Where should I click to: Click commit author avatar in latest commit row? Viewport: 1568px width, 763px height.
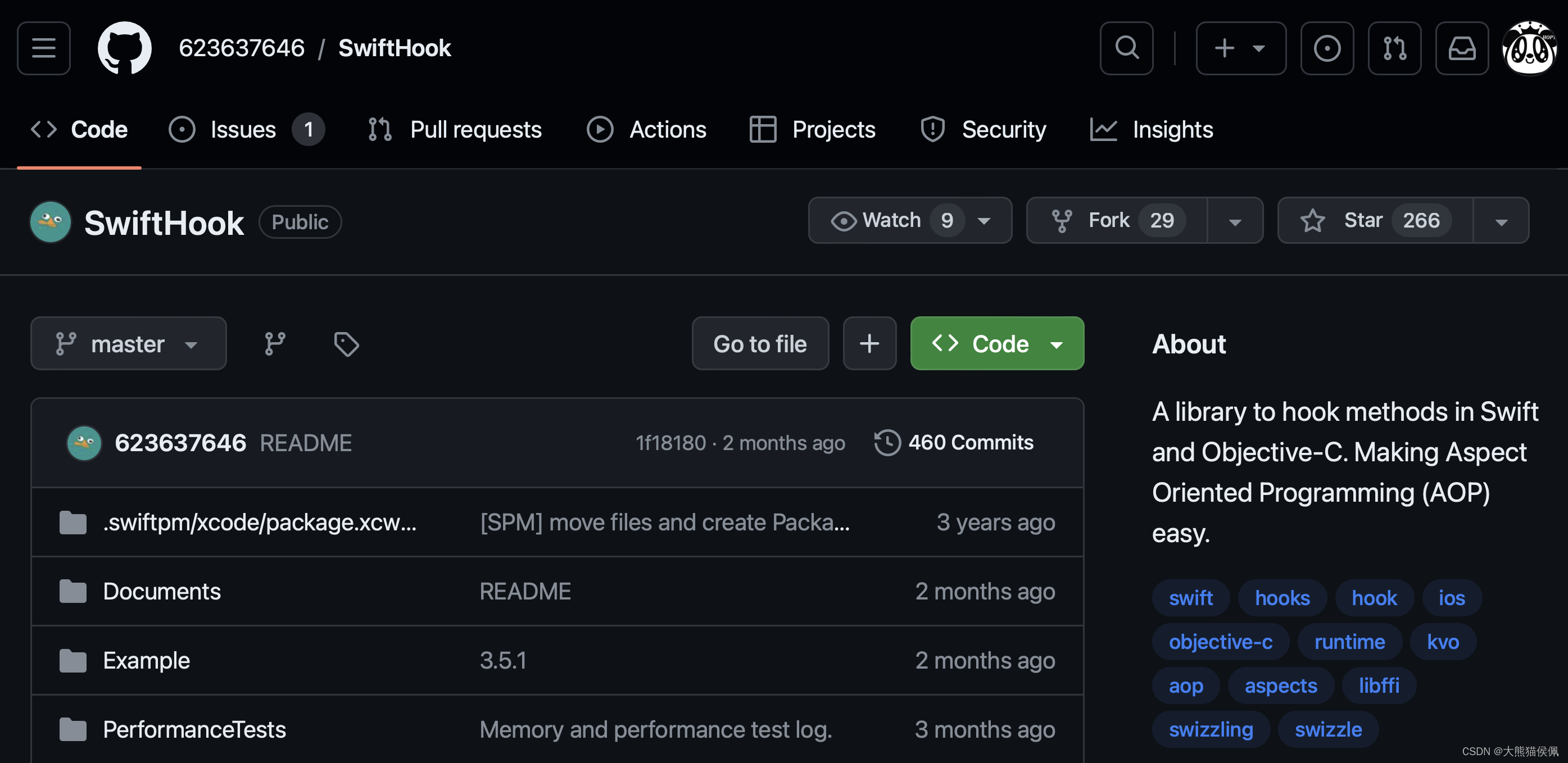coord(84,443)
